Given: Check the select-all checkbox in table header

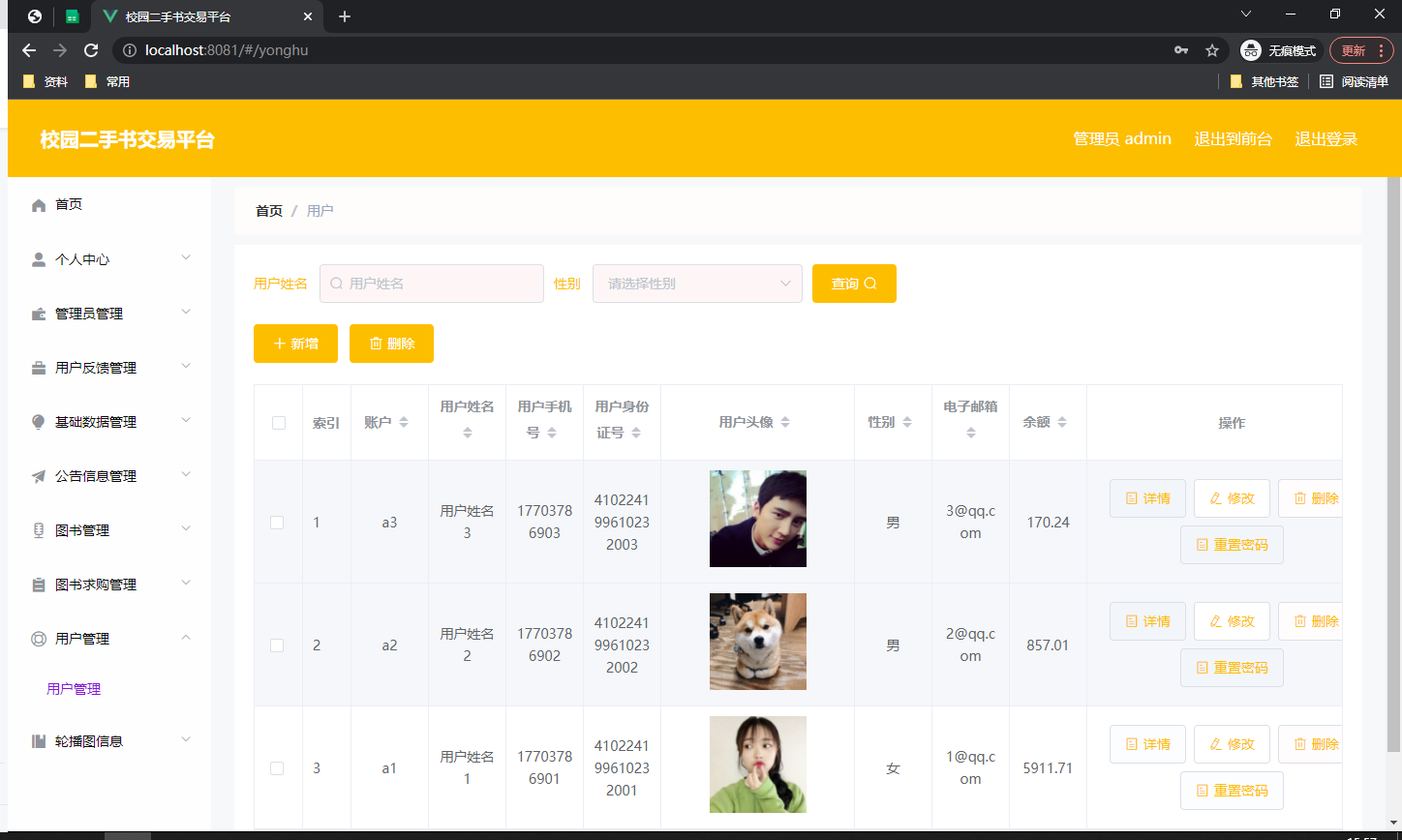Looking at the screenshot, I should pyautogui.click(x=279, y=423).
